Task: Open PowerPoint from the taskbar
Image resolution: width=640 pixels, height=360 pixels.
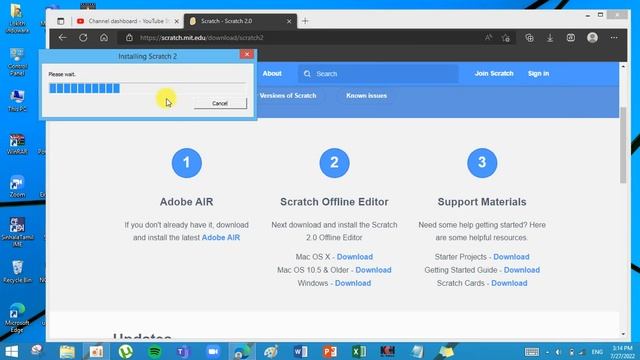Action: click(329, 351)
